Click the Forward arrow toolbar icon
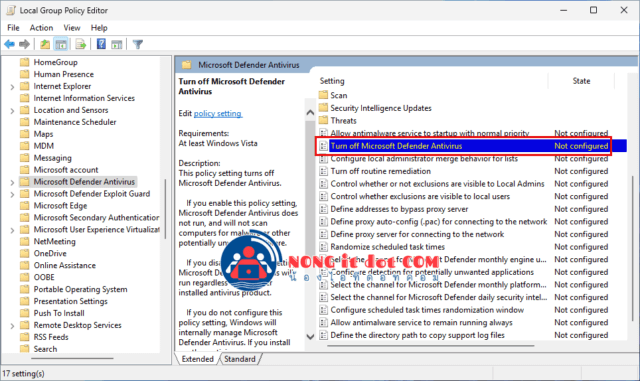Screen dimensions: 640x381 pyautogui.click(x=24, y=44)
